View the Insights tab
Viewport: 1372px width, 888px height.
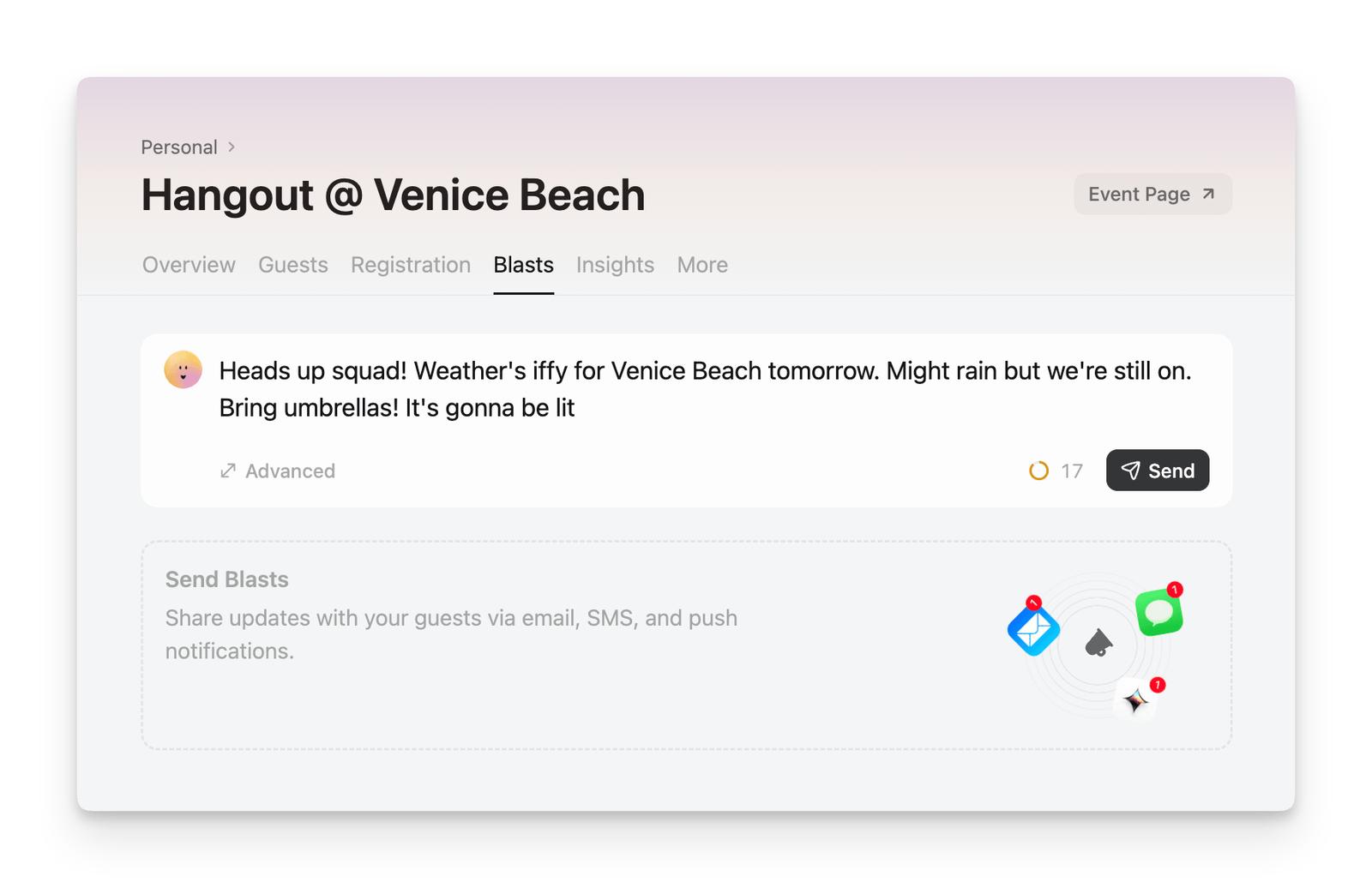pyautogui.click(x=615, y=265)
